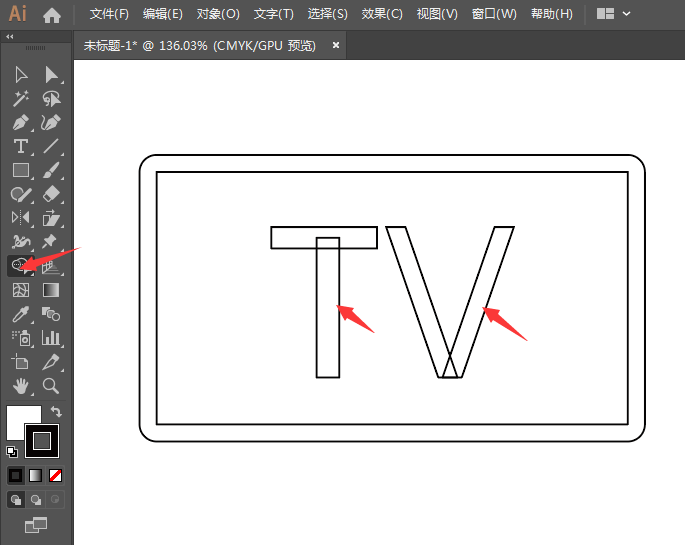Viewport: 685px width, 545px height.
Task: Select the Magic Wand tool
Action: 21,99
